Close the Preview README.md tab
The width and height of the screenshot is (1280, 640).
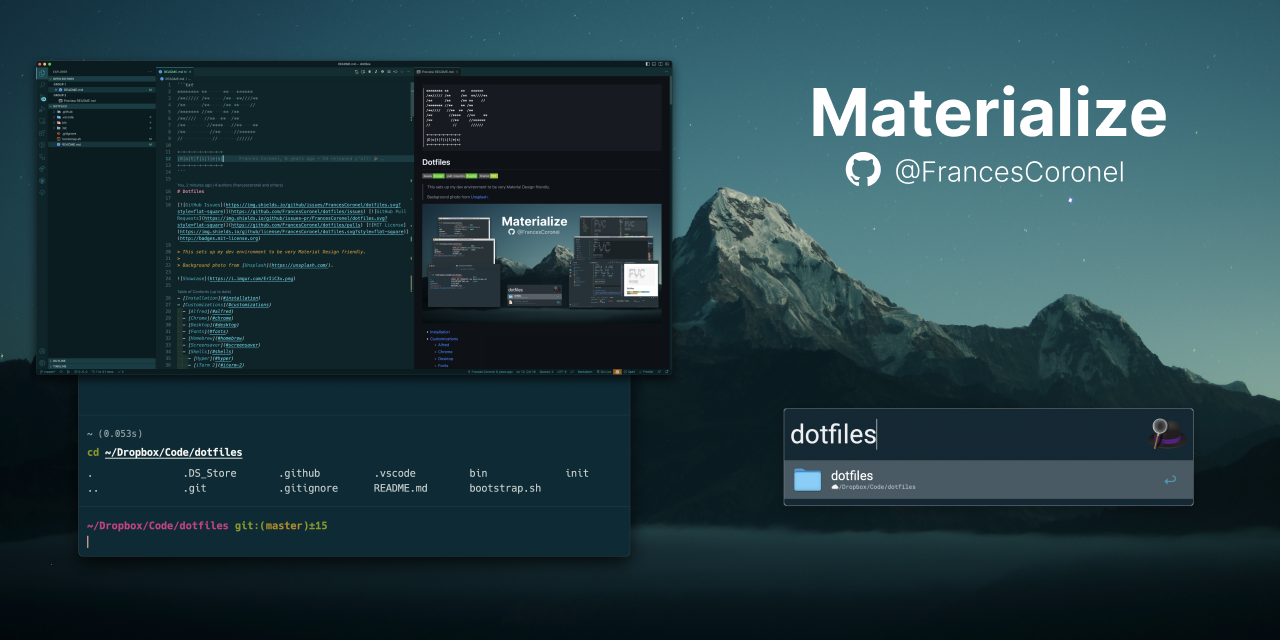457,72
